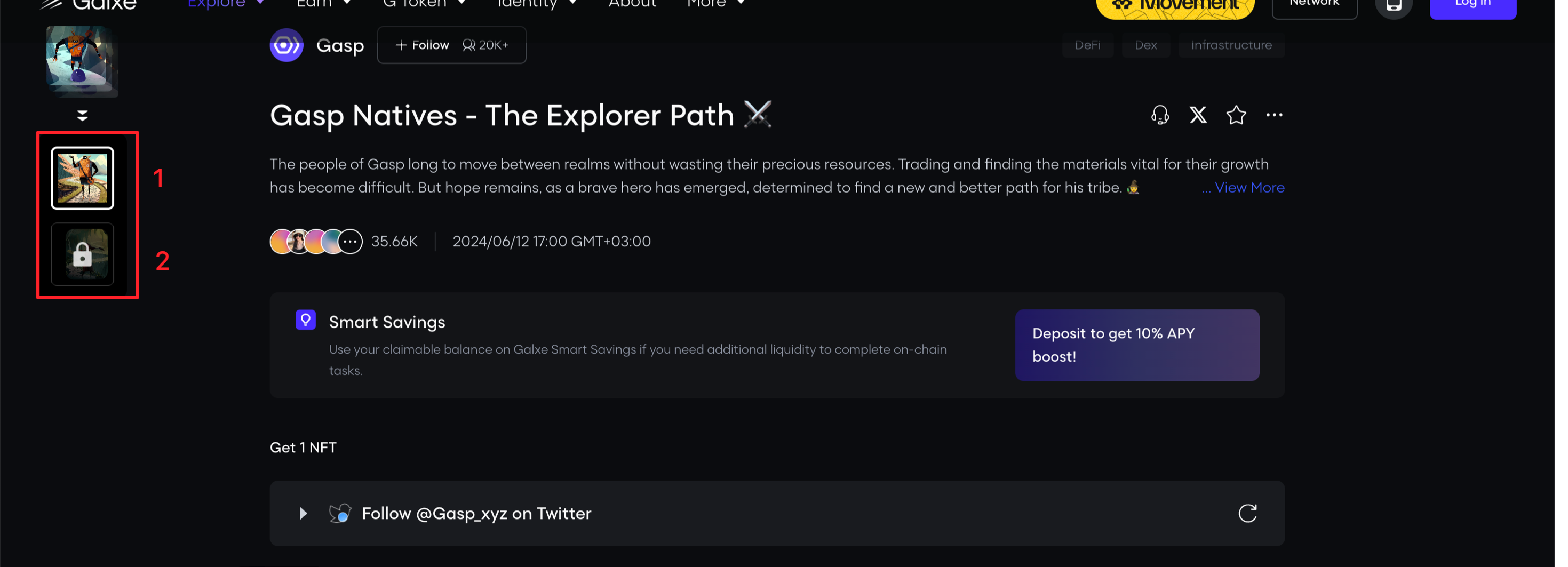This screenshot has width=1568, height=567.
Task: Click View More in the description
Action: coord(1249,187)
